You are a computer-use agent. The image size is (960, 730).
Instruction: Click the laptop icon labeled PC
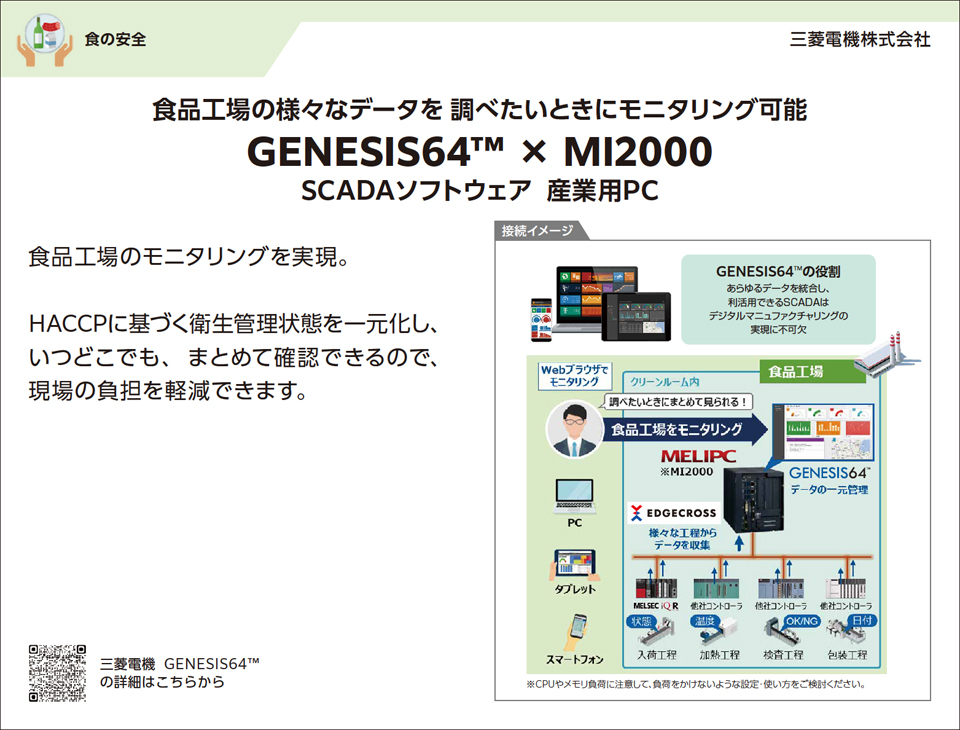pyautogui.click(x=574, y=496)
